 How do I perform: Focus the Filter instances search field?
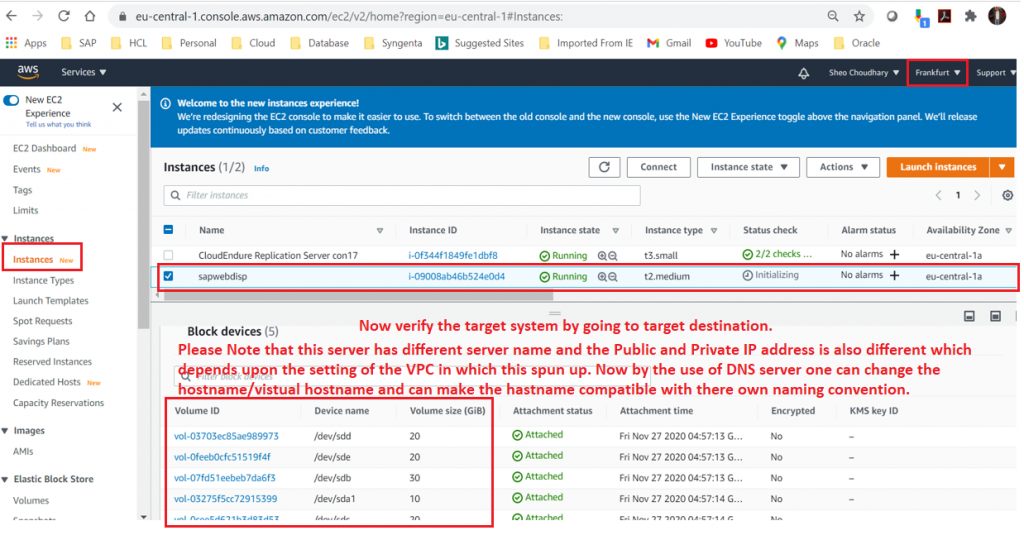(402, 195)
